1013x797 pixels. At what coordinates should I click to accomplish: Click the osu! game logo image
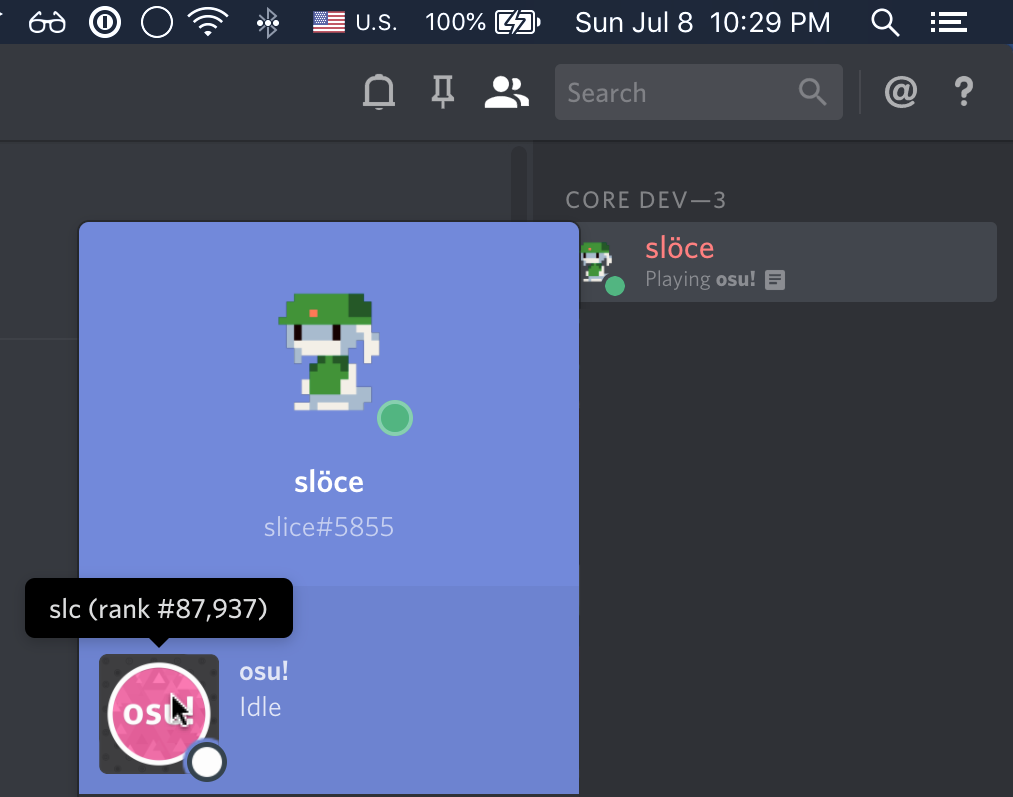(159, 714)
